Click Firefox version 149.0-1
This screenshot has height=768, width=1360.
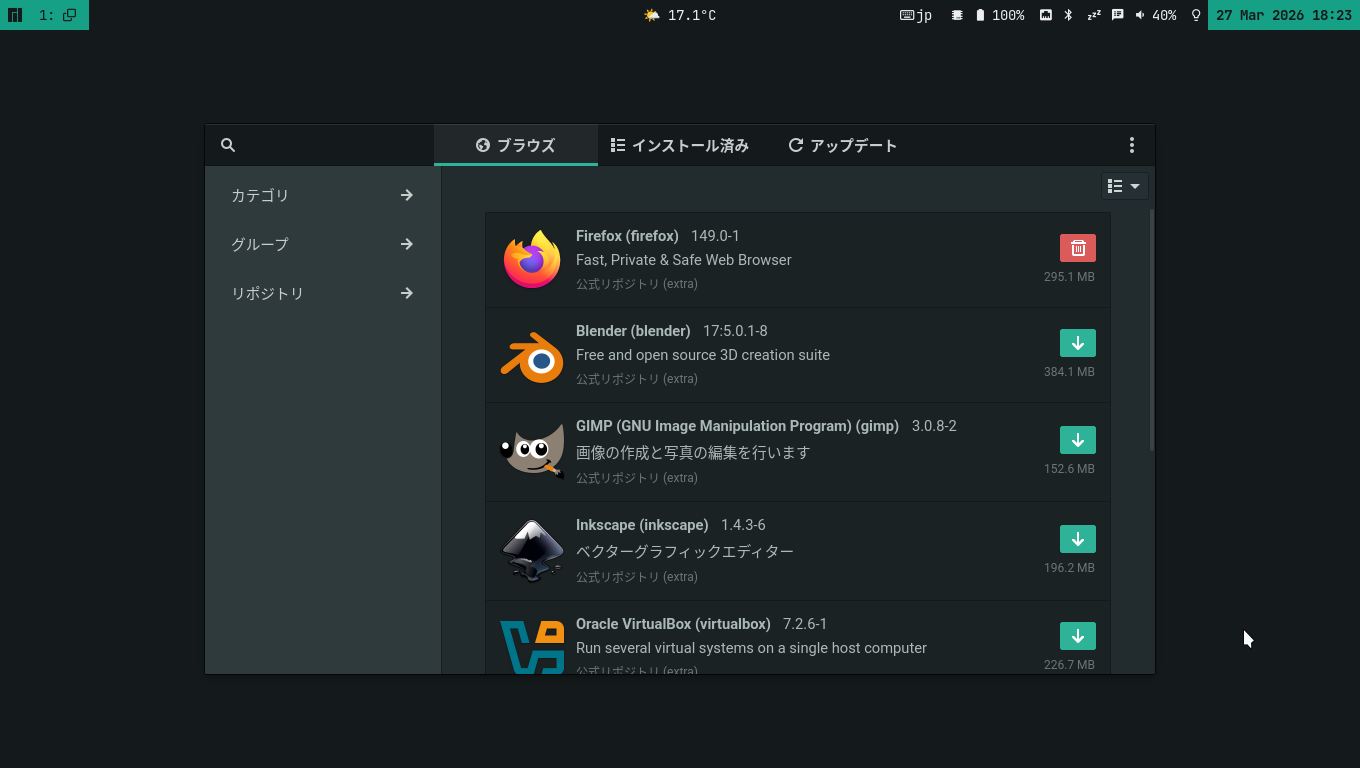715,236
